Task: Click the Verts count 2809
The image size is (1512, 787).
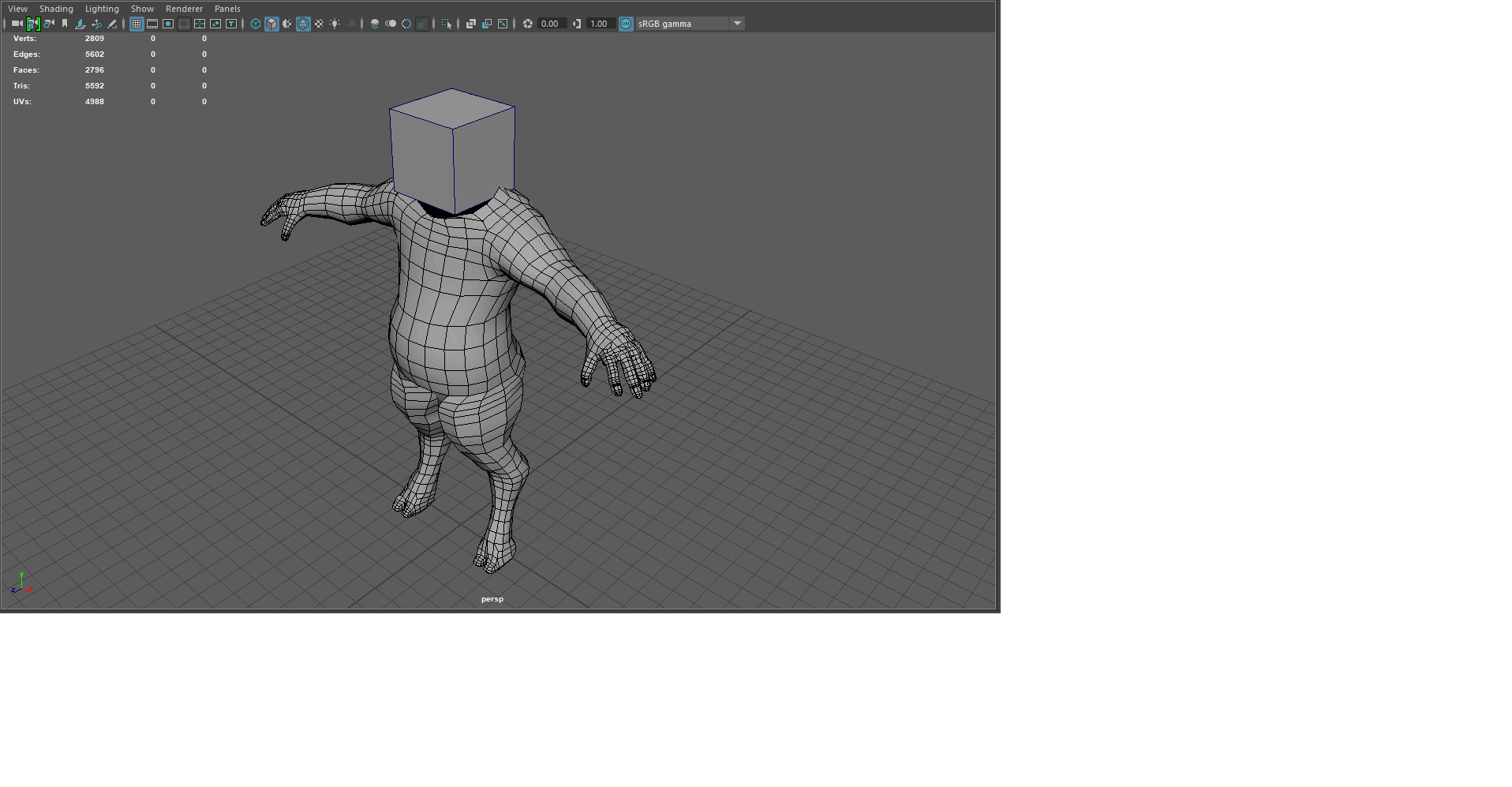Action: point(95,38)
